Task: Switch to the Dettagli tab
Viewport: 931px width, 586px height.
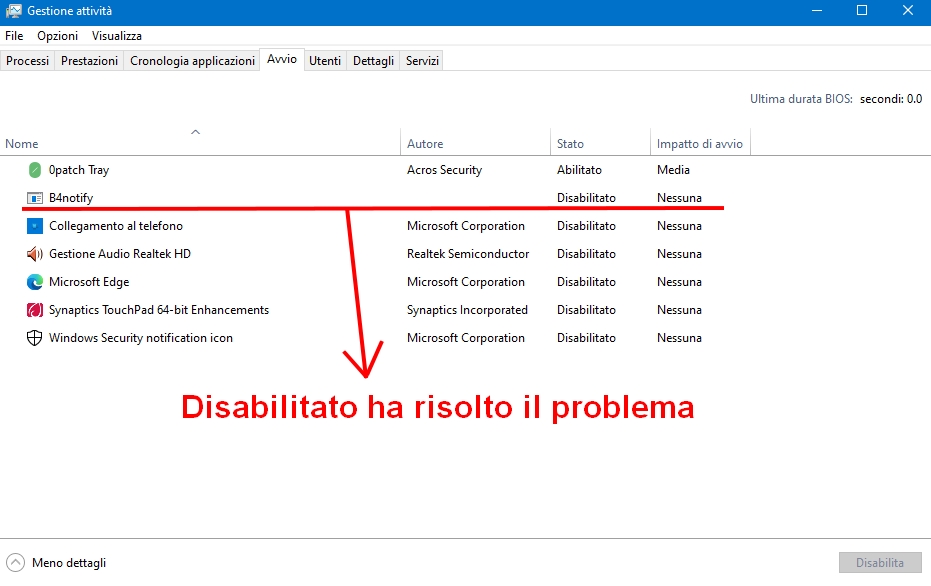Action: point(373,61)
